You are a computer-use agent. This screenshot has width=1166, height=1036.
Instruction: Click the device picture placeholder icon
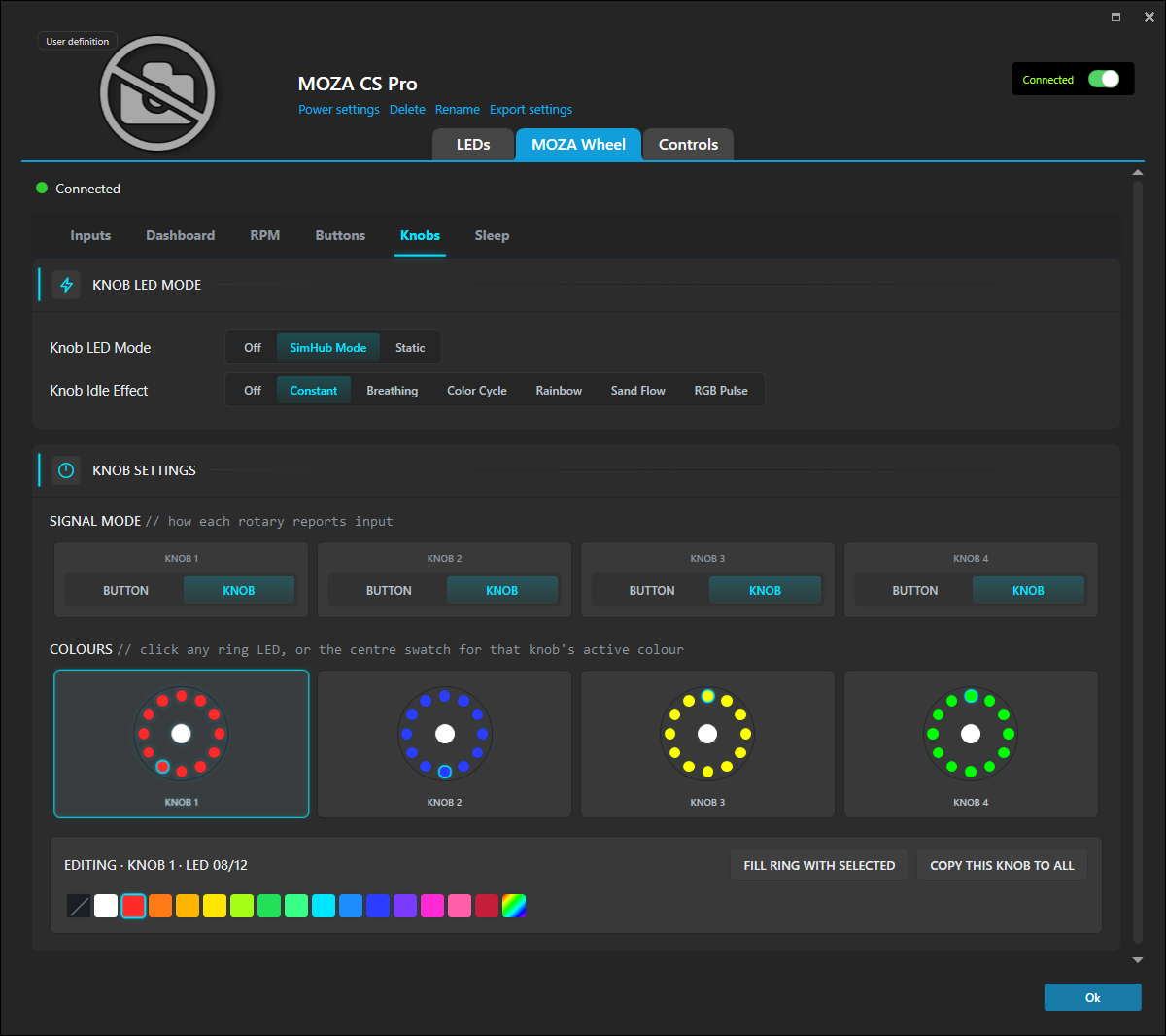(x=157, y=93)
